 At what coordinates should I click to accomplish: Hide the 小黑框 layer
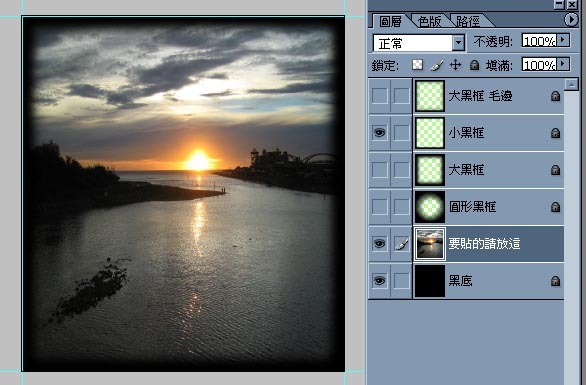380,133
